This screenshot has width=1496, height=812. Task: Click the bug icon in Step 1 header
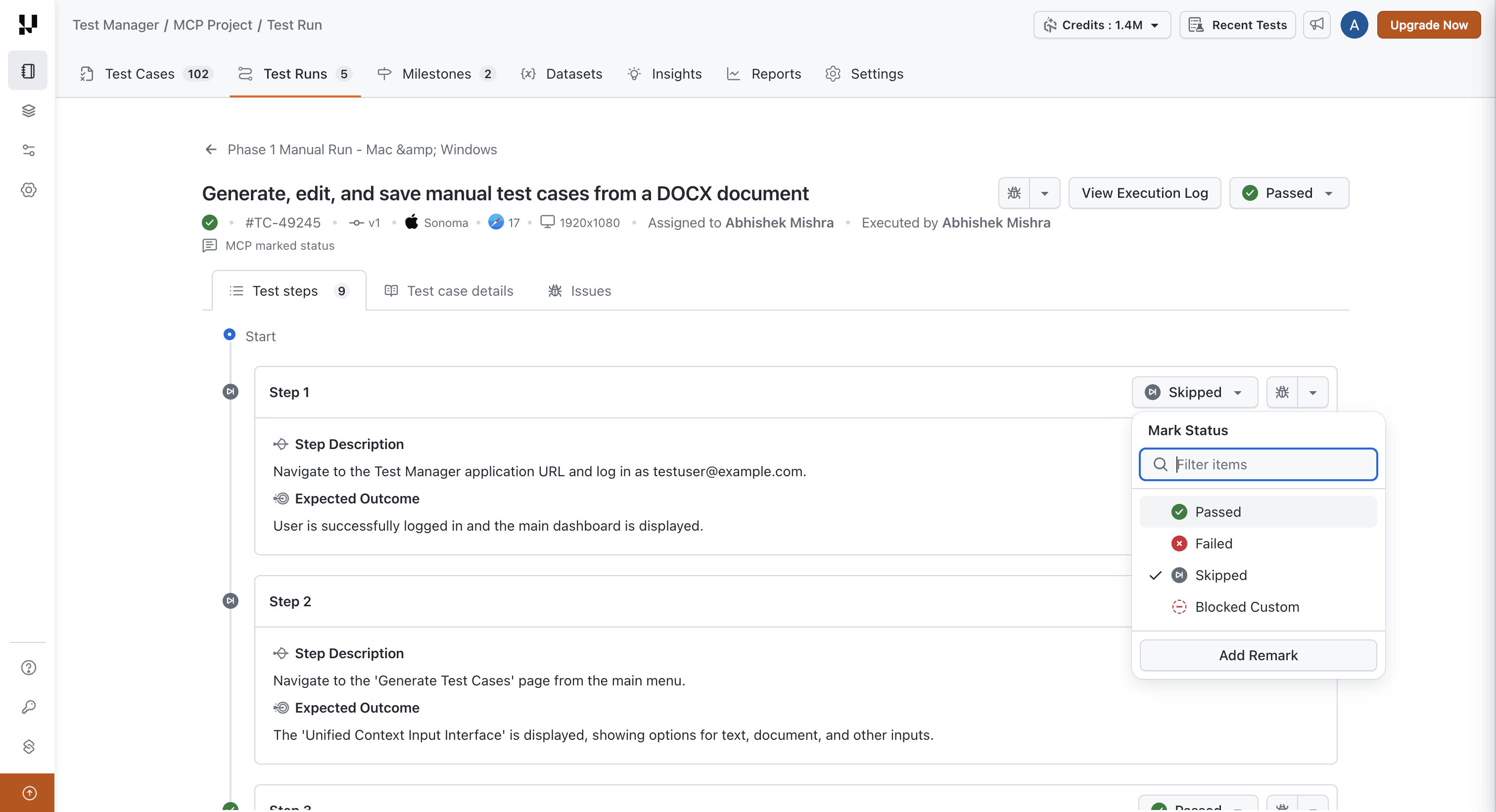[x=1282, y=392]
